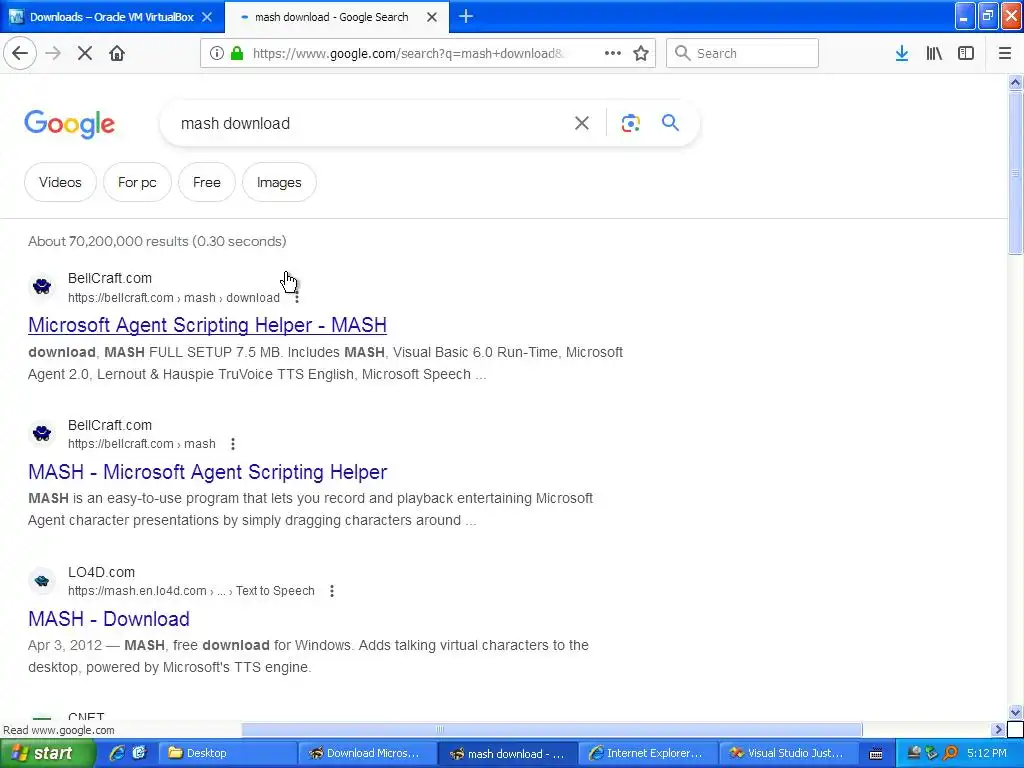
Task: Open a new tab with plus
Action: point(466,16)
